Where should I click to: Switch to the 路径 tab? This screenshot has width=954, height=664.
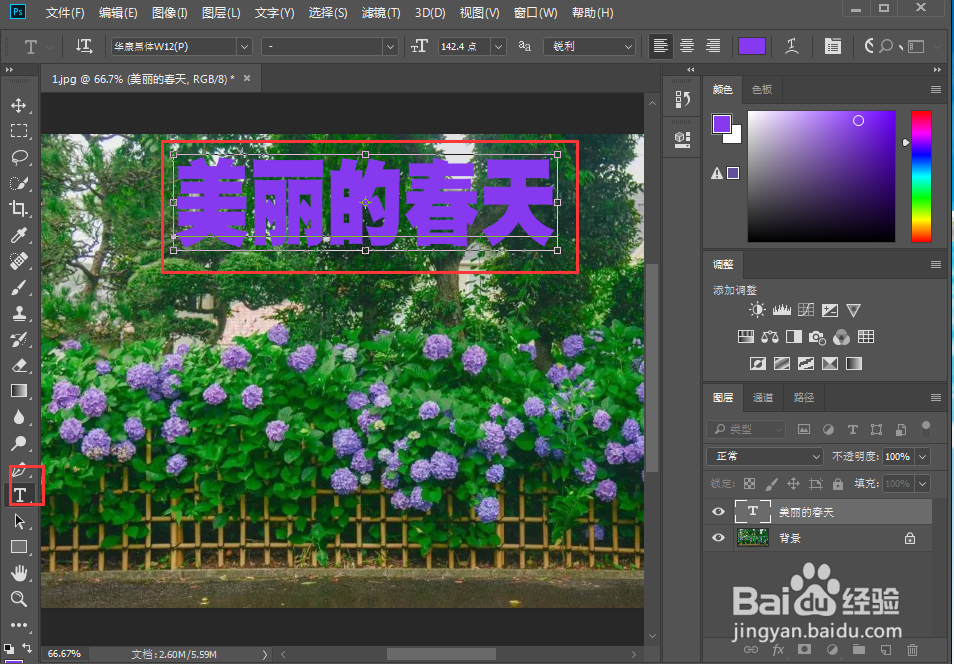pyautogui.click(x=804, y=397)
